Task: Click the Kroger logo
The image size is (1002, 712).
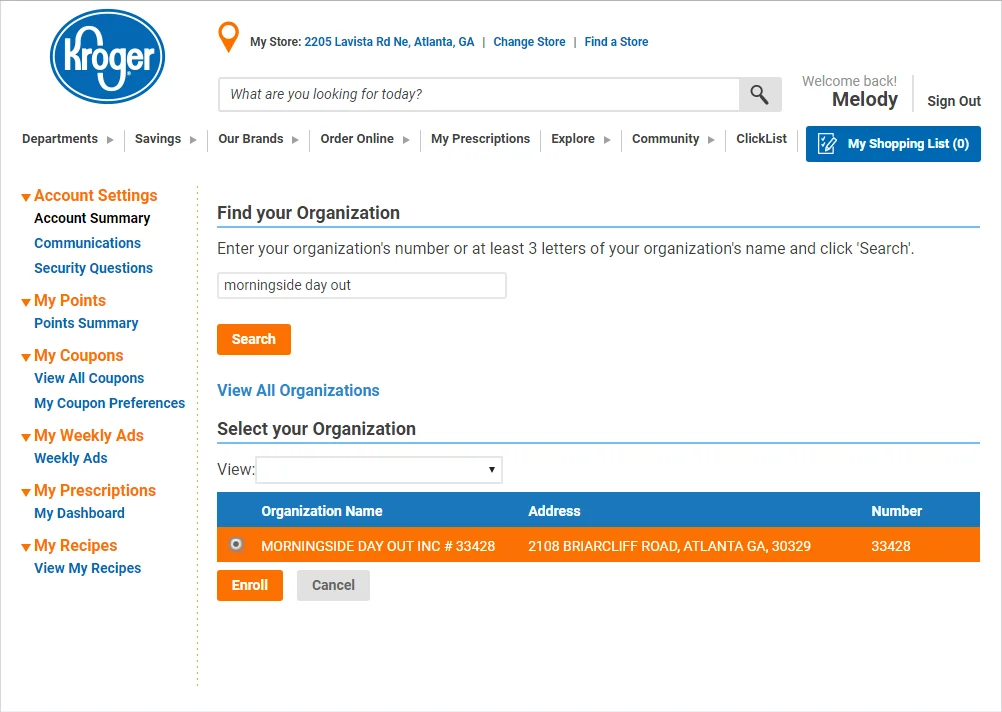Action: (107, 56)
